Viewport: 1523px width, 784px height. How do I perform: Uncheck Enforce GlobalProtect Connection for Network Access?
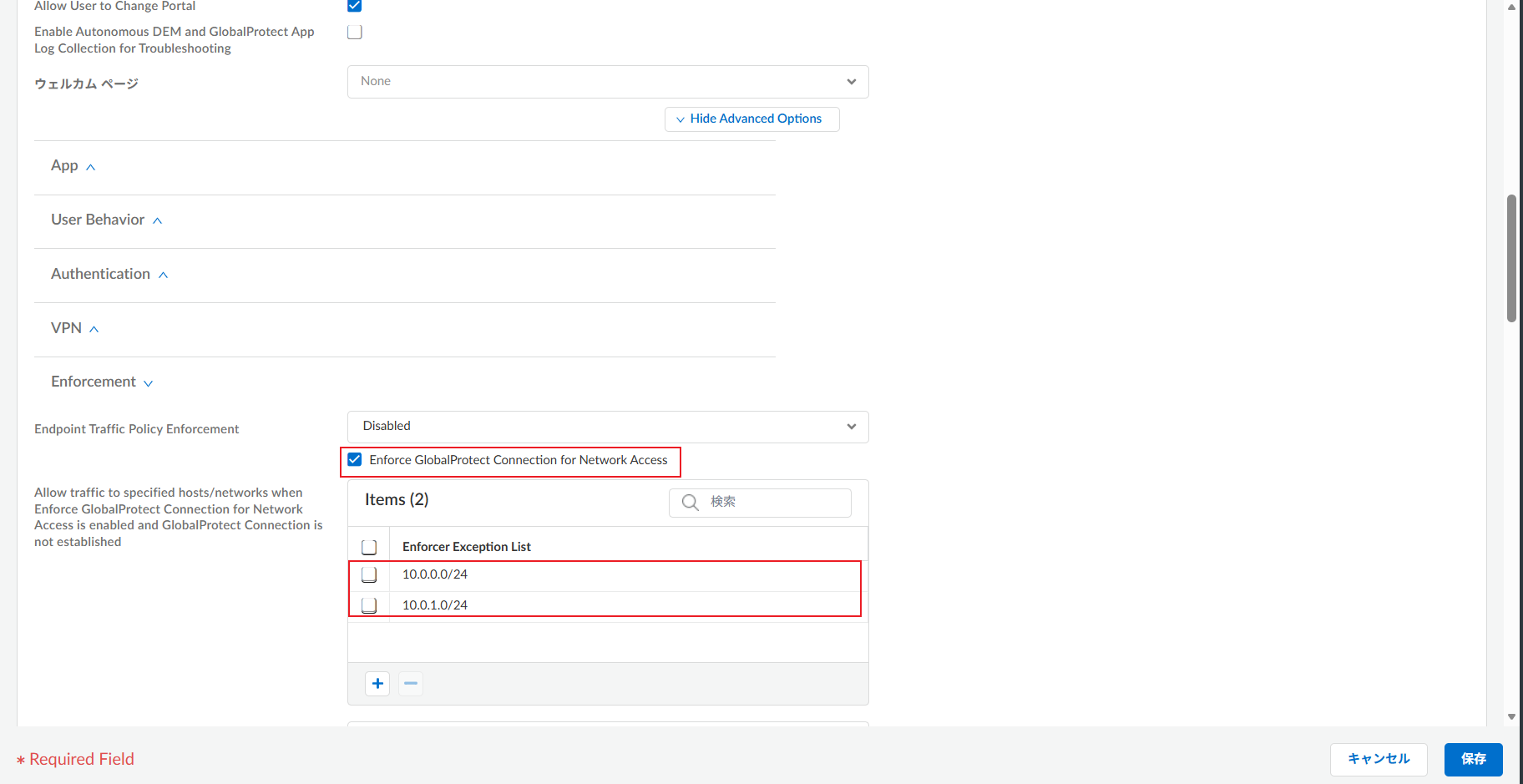355,460
